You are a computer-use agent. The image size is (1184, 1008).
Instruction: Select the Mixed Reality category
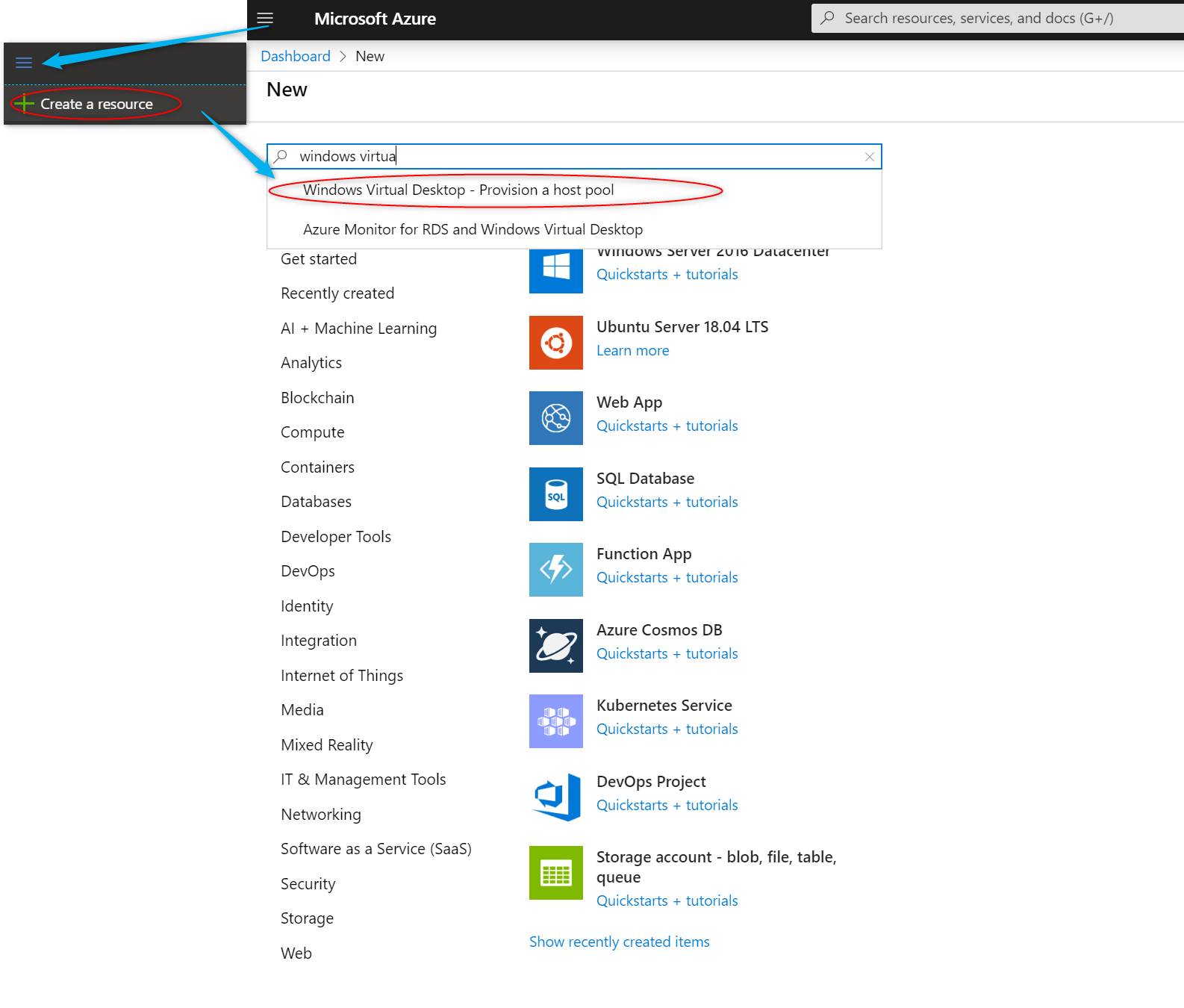click(327, 745)
